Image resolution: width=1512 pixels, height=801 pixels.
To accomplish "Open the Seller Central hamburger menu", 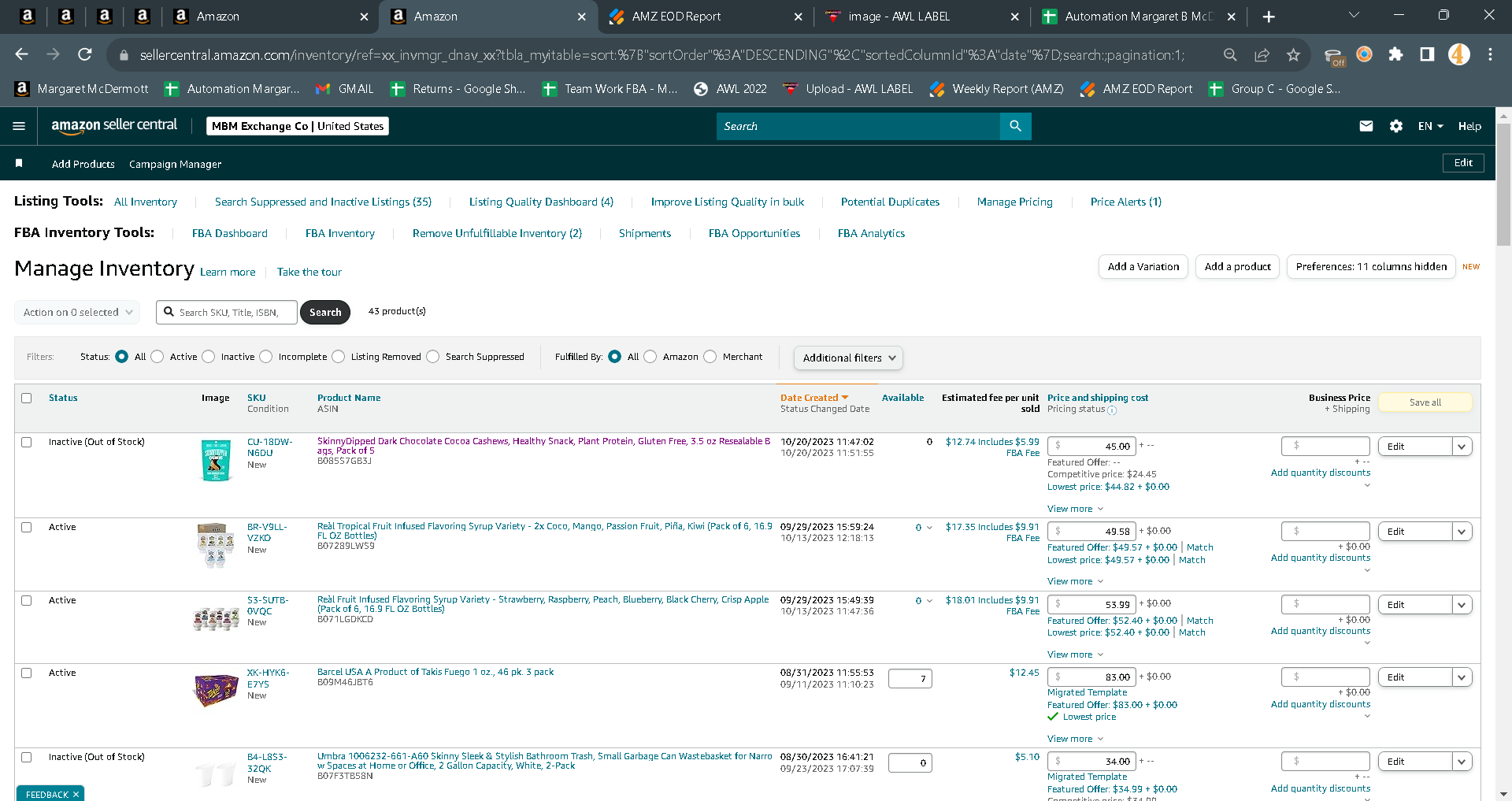I will click(19, 126).
